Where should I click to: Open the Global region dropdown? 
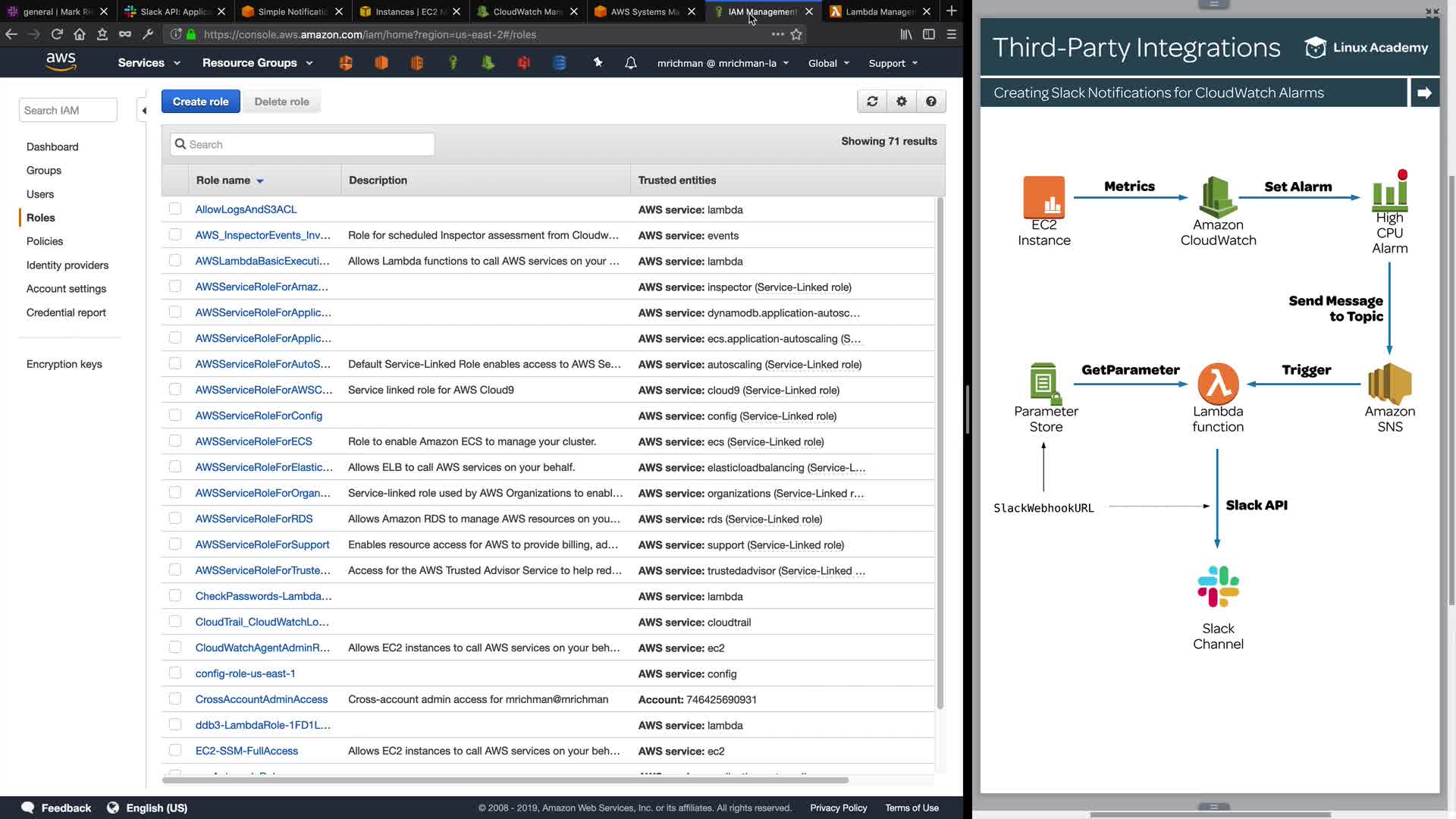tap(828, 63)
